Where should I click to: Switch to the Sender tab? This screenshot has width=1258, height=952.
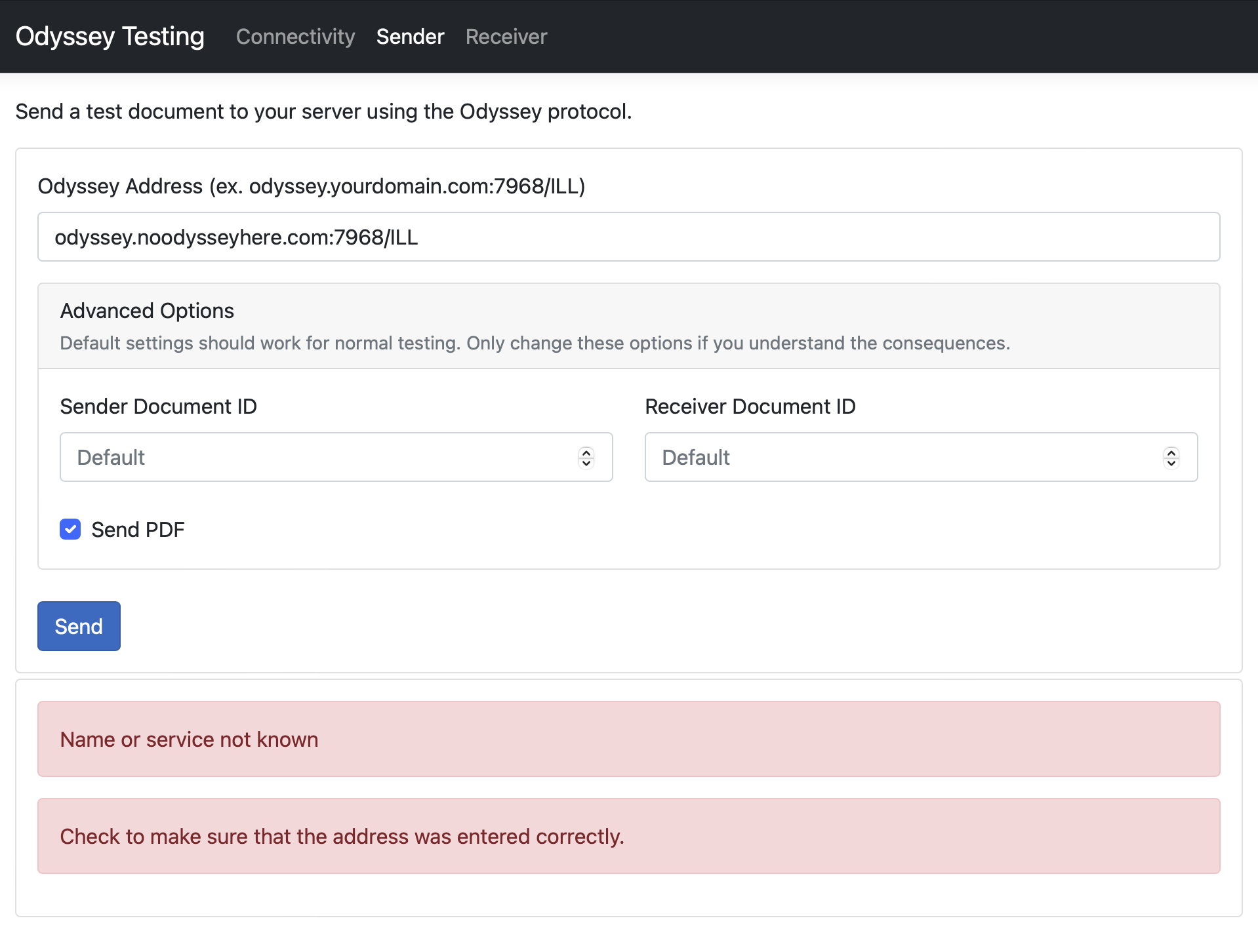click(410, 37)
